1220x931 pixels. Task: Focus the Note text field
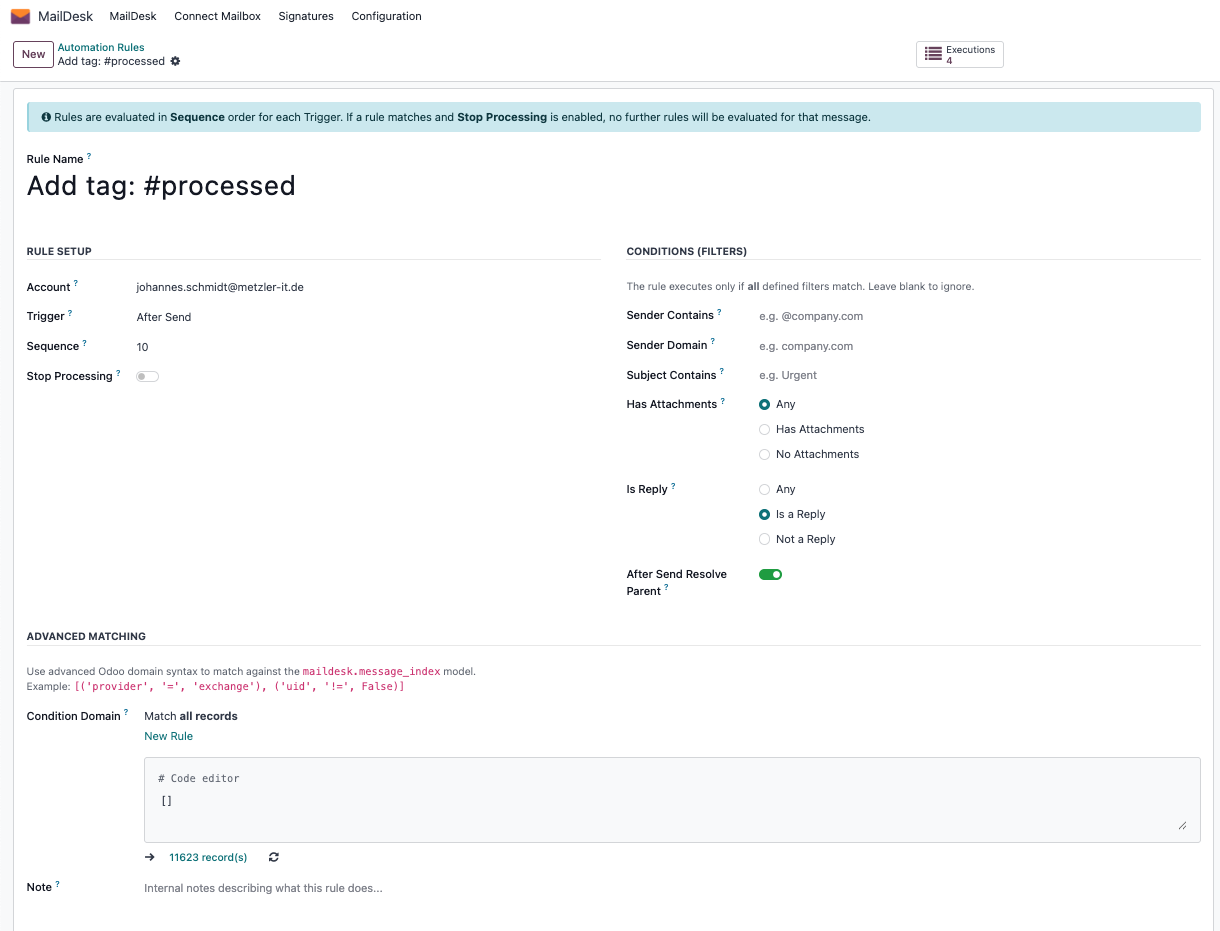coord(672,888)
